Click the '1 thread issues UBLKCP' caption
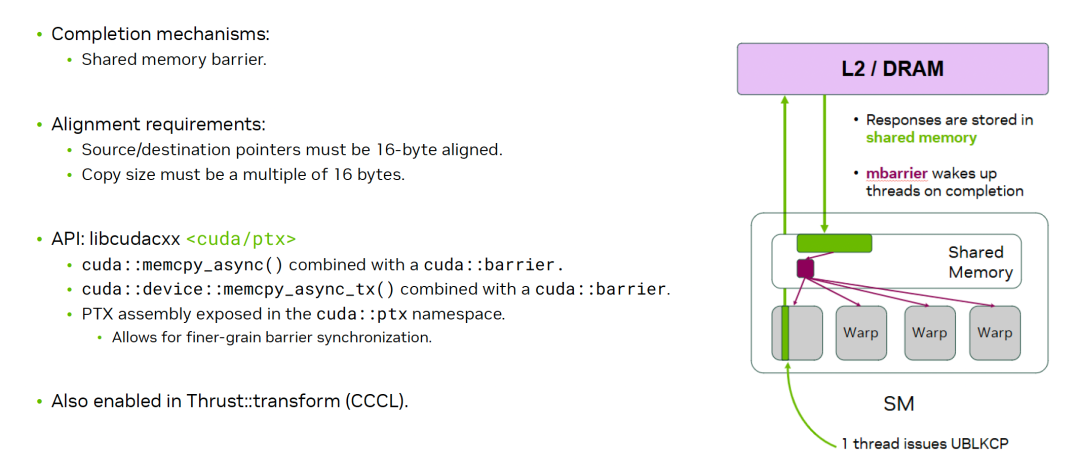Viewport: 1080px width, 466px height. pyautogui.click(x=924, y=444)
